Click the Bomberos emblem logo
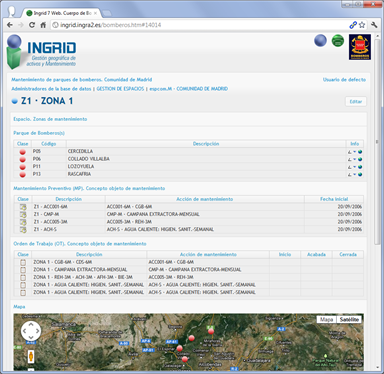Viewport: 384px width, 374px height. point(360,47)
